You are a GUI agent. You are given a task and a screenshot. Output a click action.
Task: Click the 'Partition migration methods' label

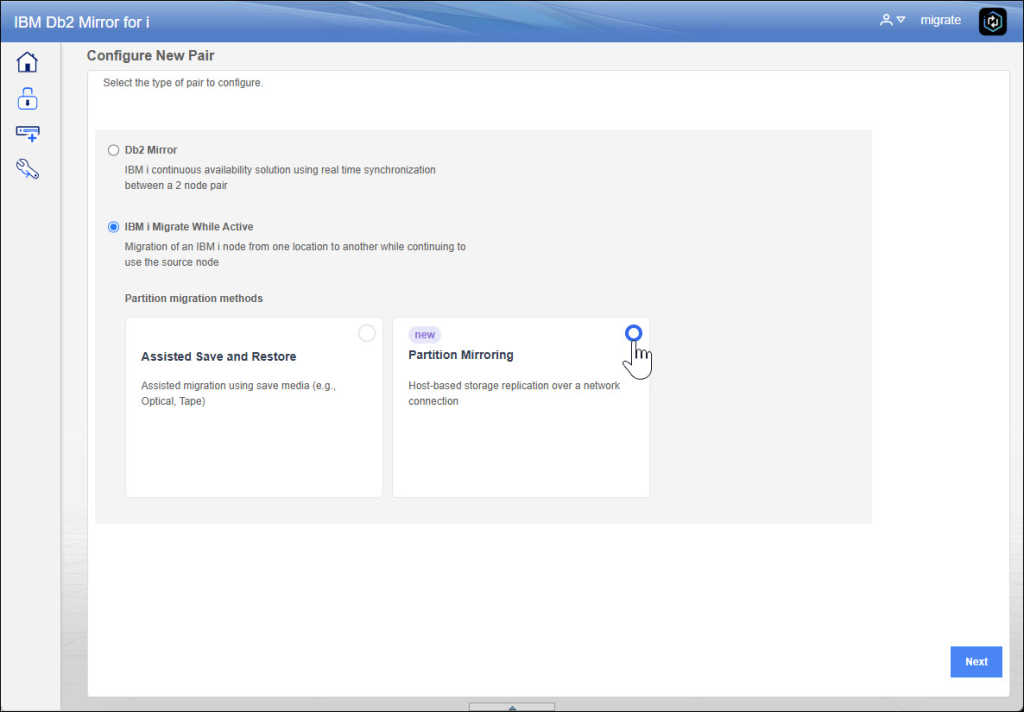[x=194, y=299]
